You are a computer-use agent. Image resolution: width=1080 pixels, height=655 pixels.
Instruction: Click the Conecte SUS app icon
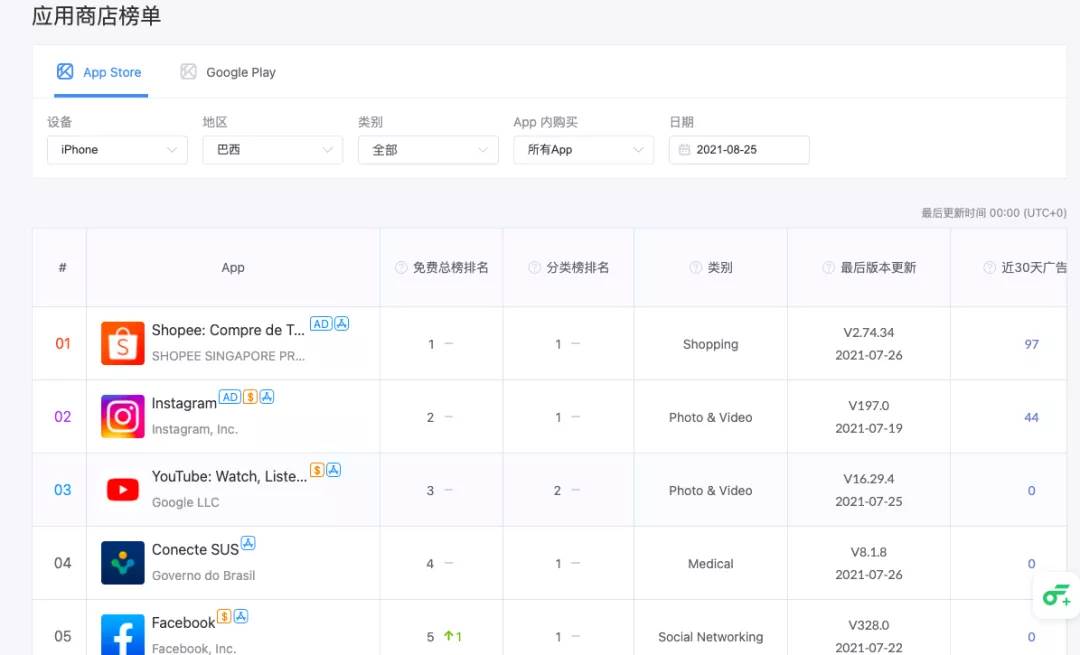(123, 563)
